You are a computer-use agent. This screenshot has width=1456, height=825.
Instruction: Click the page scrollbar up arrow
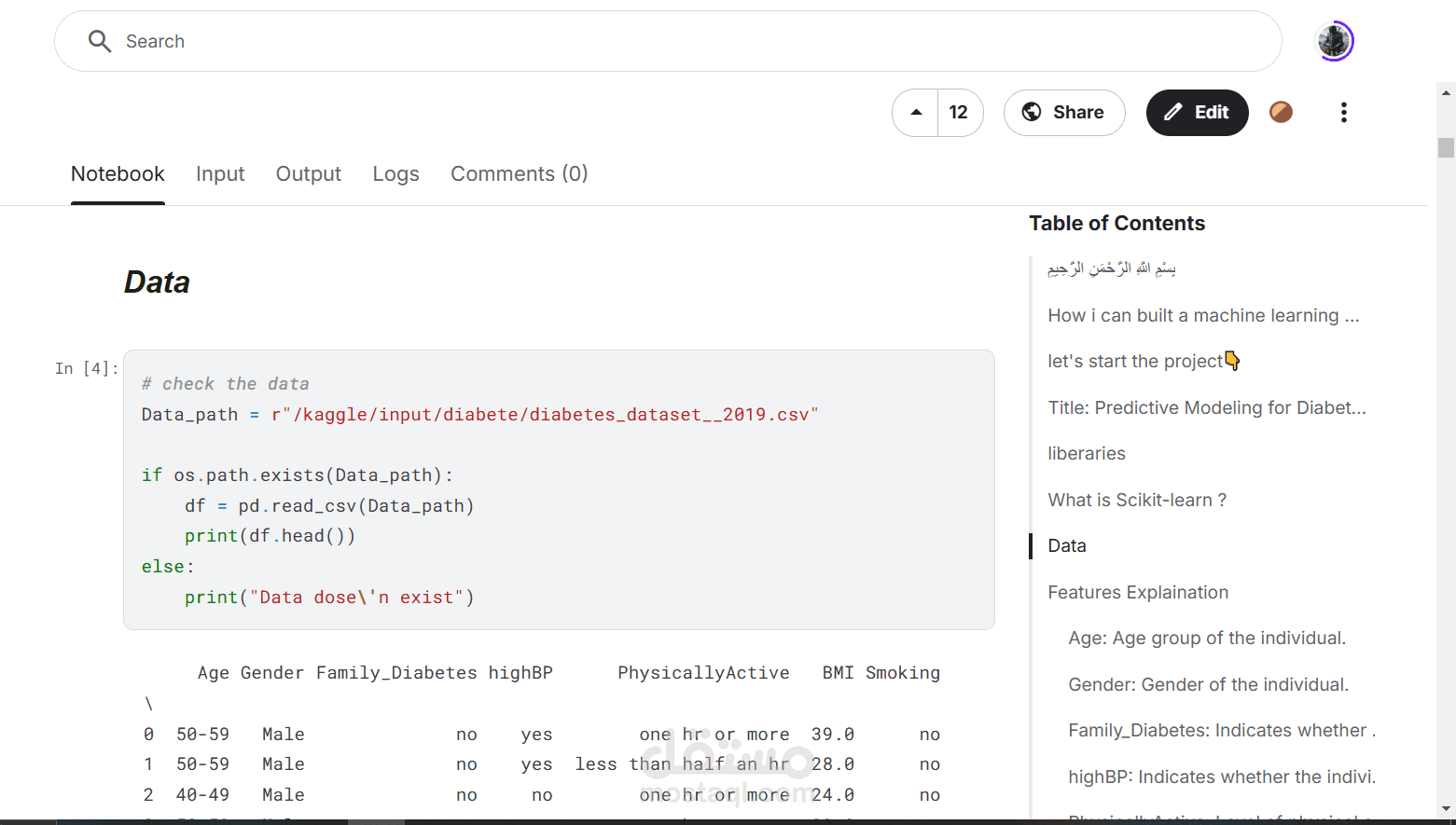(x=1446, y=92)
